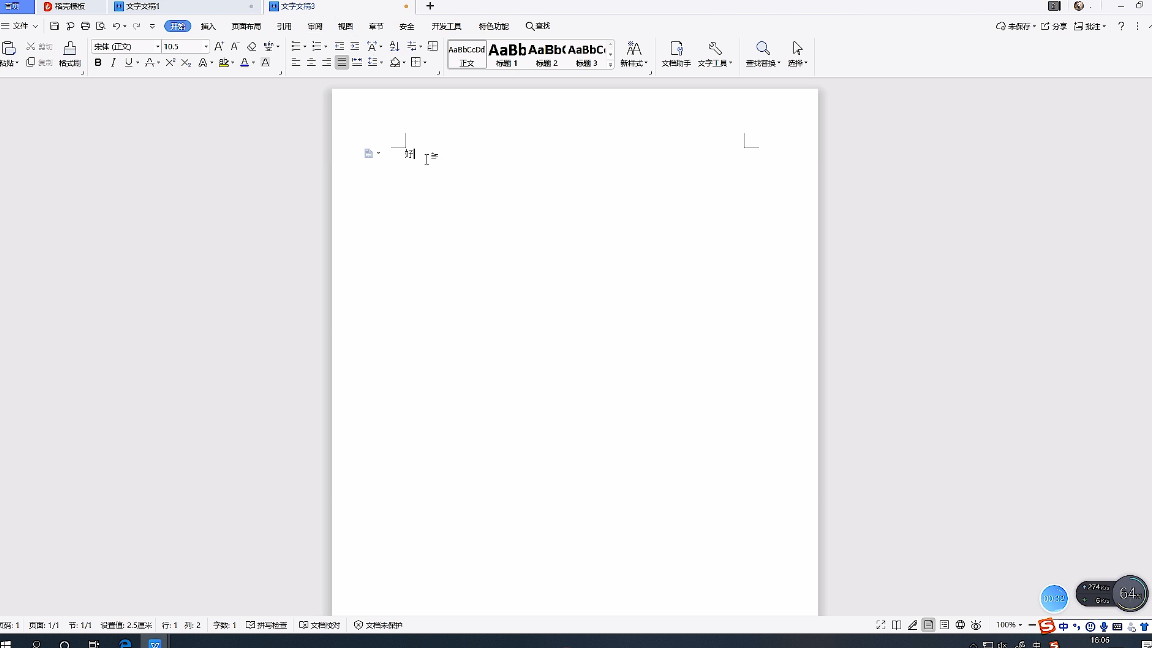Open the Page Layout (页面布局) tab
1152x648 pixels.
[x=246, y=26]
